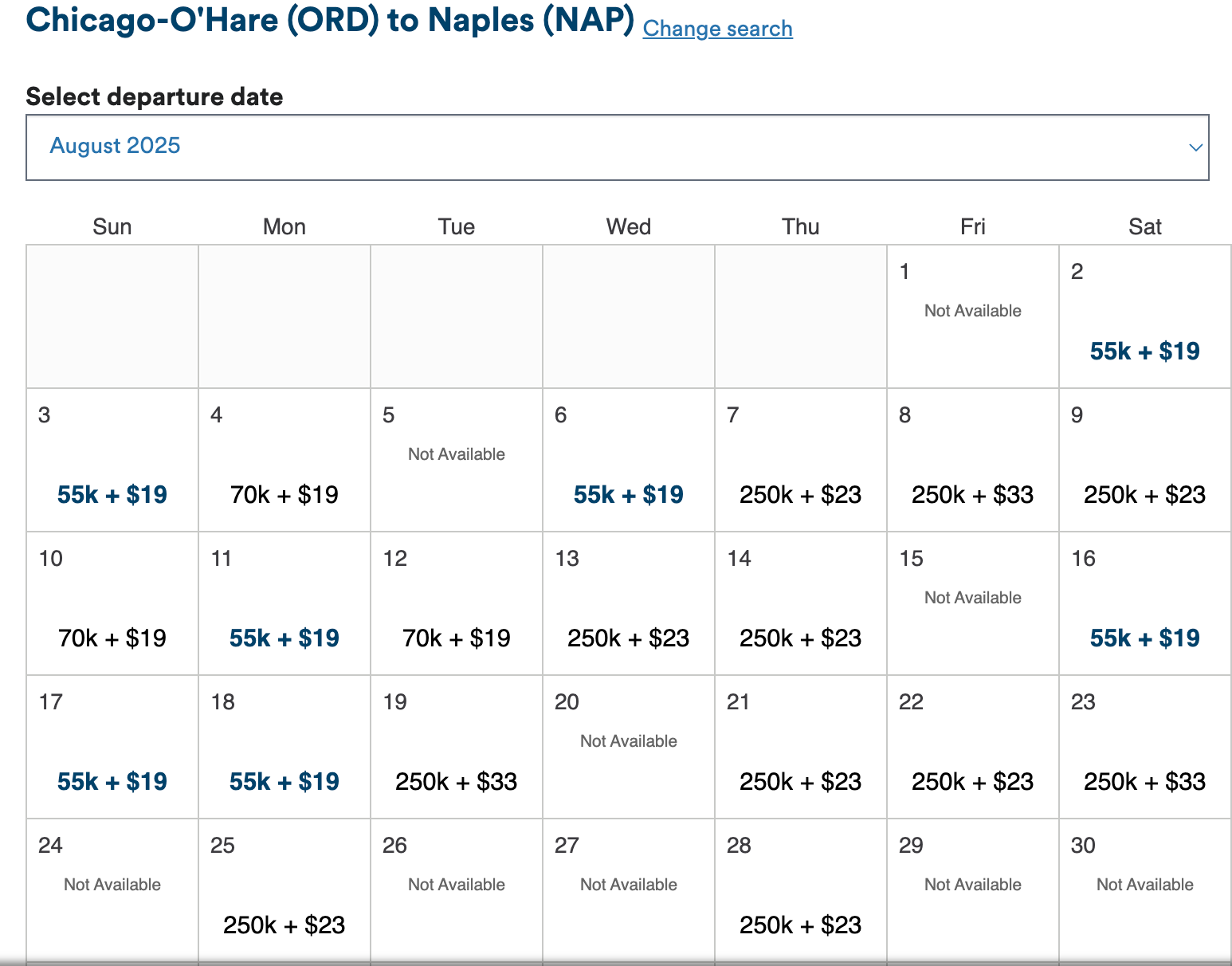Select August 7 fare 250k + $23
The image size is (1232, 966).
click(800, 495)
